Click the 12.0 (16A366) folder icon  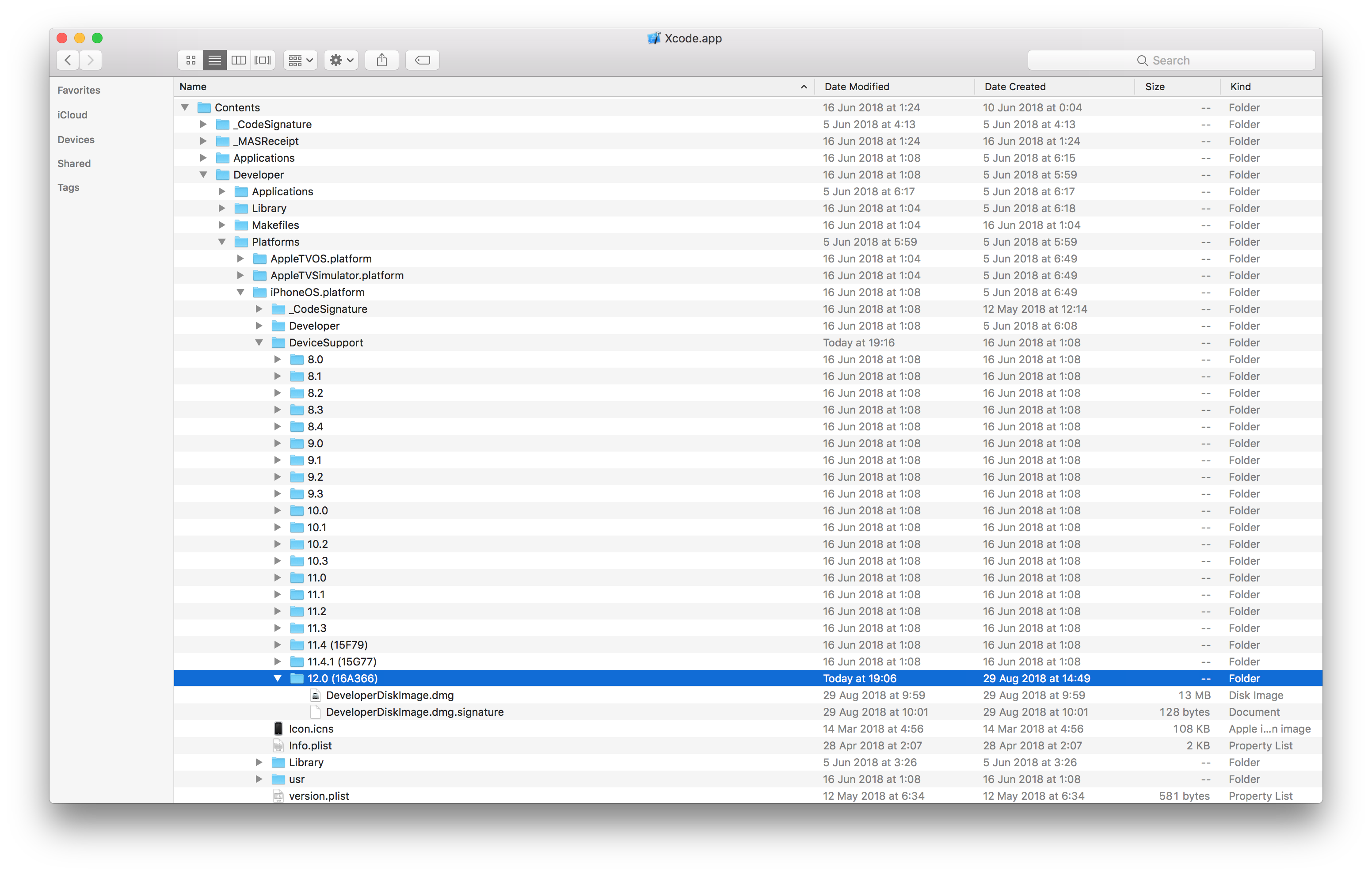tap(297, 678)
